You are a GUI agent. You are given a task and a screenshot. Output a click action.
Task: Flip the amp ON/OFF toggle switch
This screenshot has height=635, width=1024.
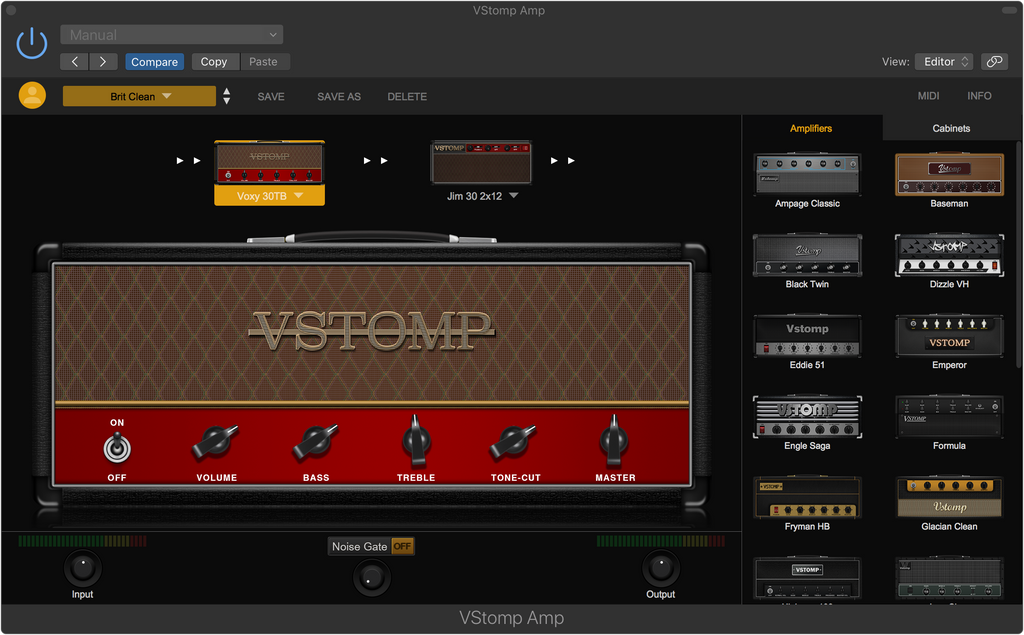pos(117,448)
